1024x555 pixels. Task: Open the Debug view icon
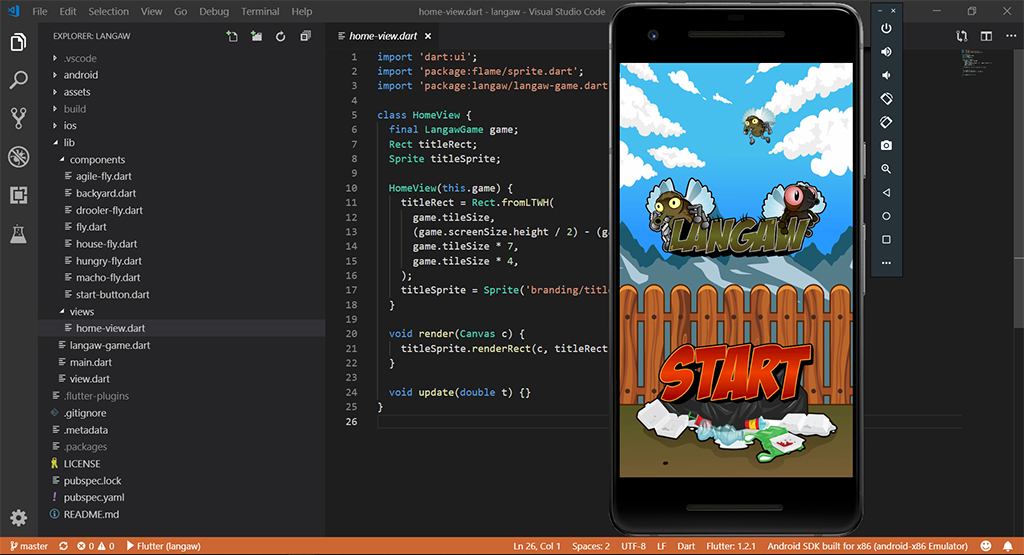(x=18, y=157)
